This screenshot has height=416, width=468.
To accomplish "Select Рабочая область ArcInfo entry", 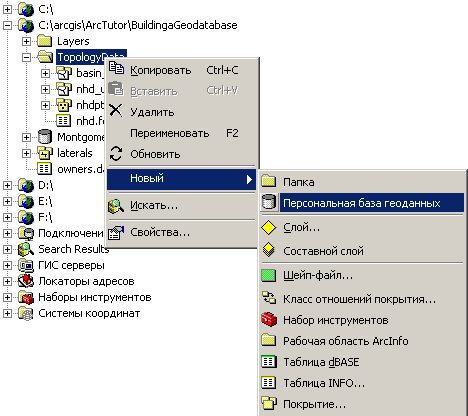I will [362, 341].
